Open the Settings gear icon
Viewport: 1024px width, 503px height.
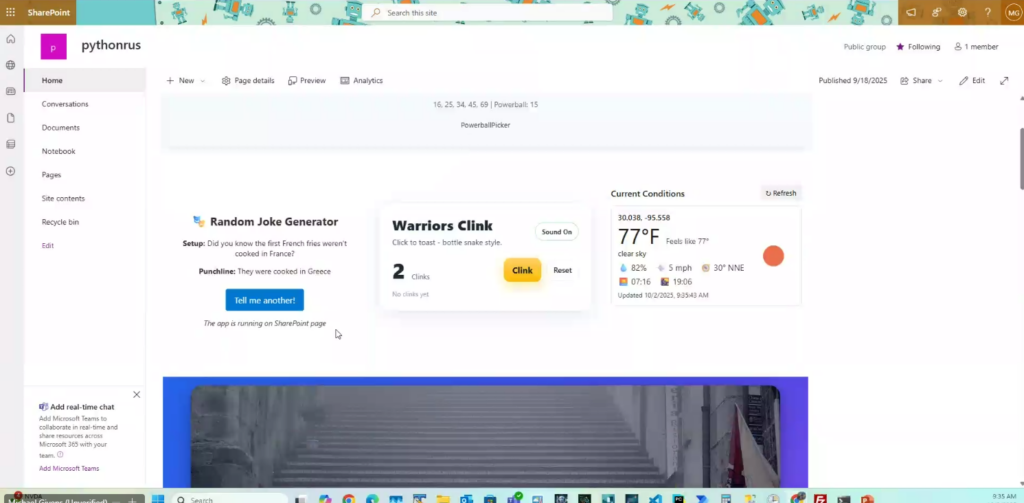[x=963, y=12]
